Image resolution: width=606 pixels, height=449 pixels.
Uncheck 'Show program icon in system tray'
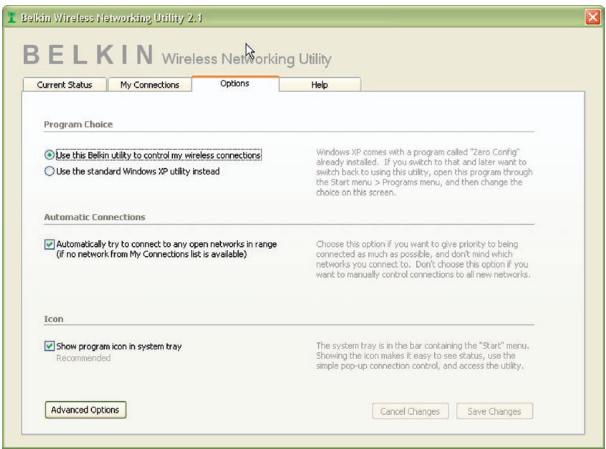(x=49, y=346)
